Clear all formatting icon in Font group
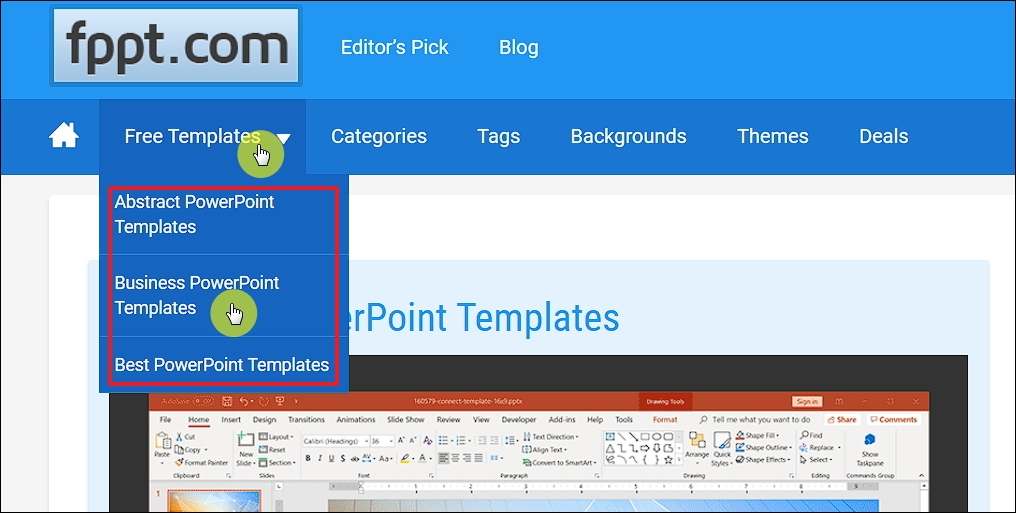1016x513 pixels. point(428,440)
